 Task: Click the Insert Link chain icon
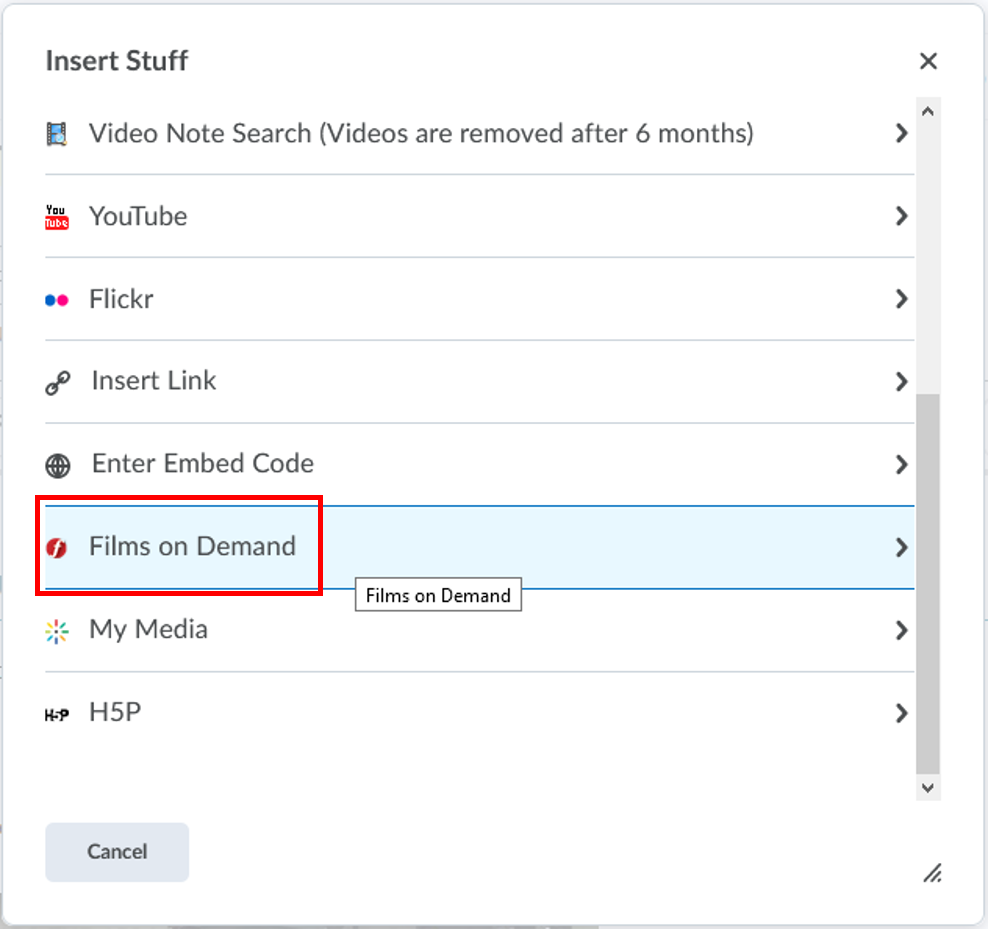click(57, 381)
